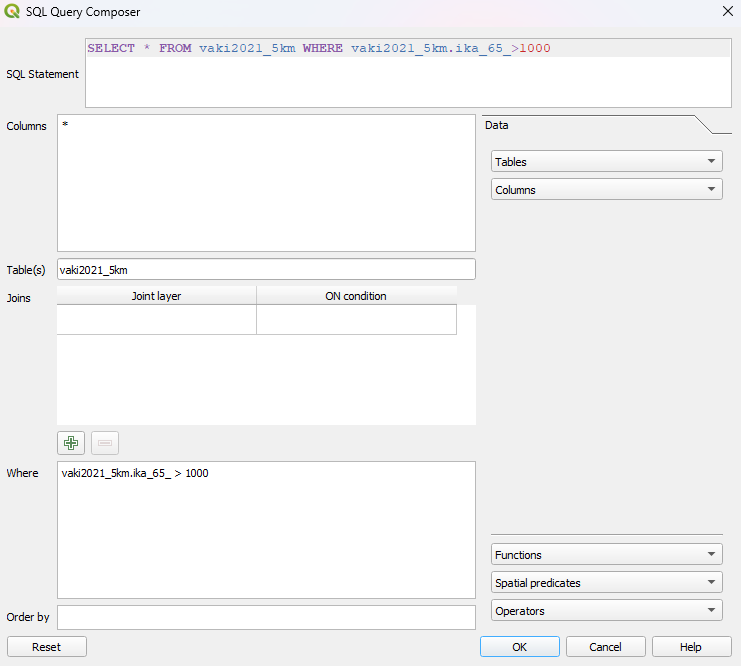Select the Data tab
This screenshot has width=741, height=666.
[497, 125]
